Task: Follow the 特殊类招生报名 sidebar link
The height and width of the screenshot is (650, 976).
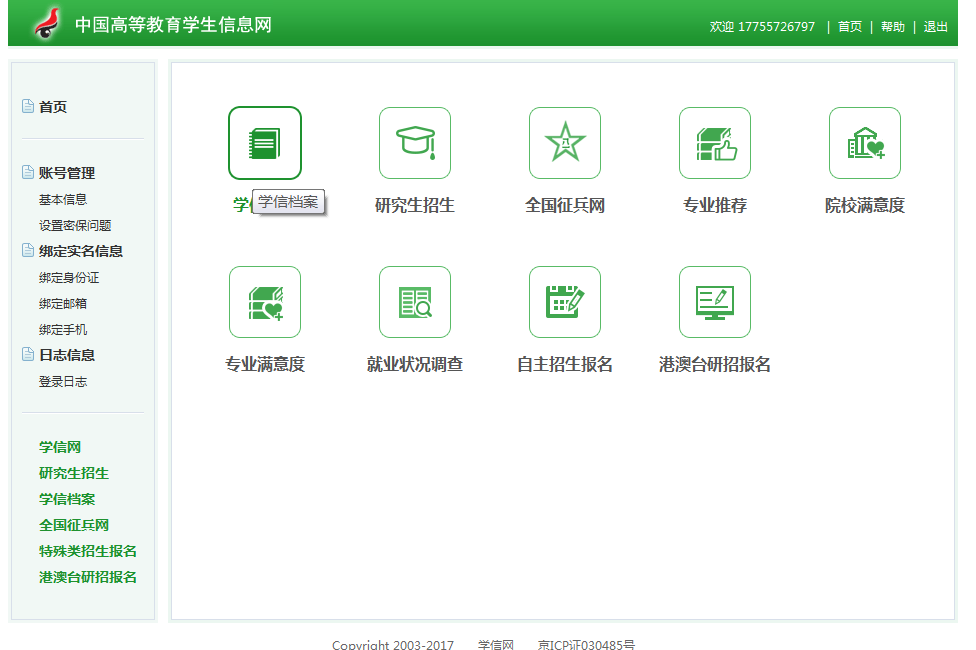Action: tap(88, 551)
